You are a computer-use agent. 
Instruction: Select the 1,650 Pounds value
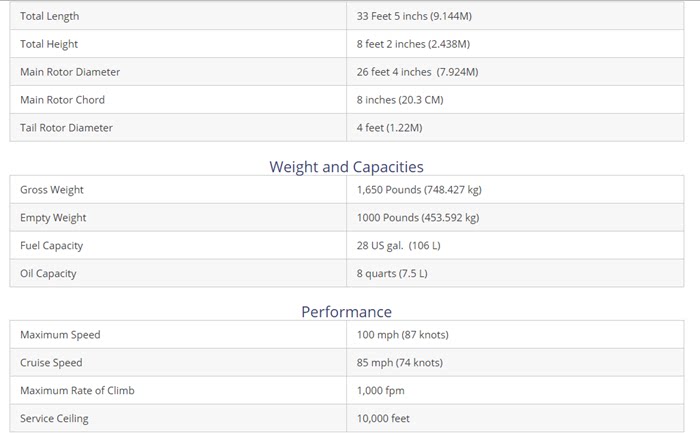pyautogui.click(x=419, y=190)
